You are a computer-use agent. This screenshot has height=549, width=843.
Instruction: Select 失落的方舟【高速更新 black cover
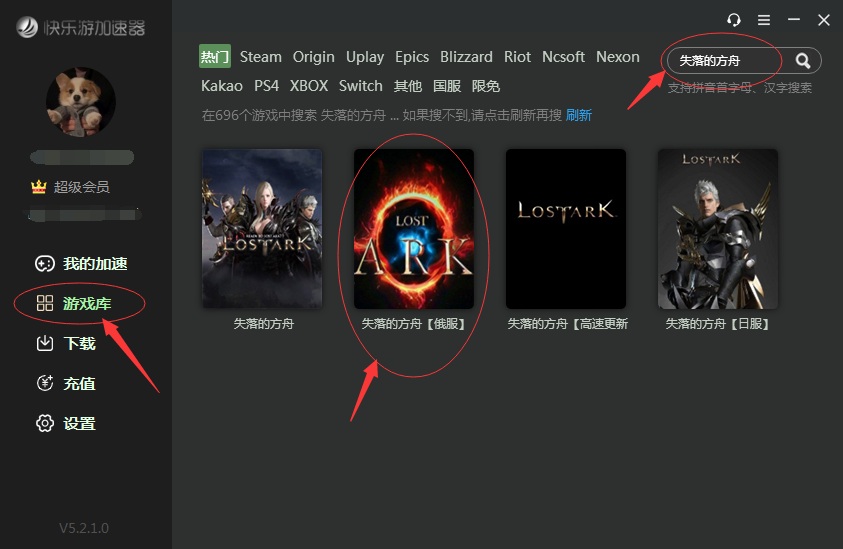pyautogui.click(x=566, y=229)
